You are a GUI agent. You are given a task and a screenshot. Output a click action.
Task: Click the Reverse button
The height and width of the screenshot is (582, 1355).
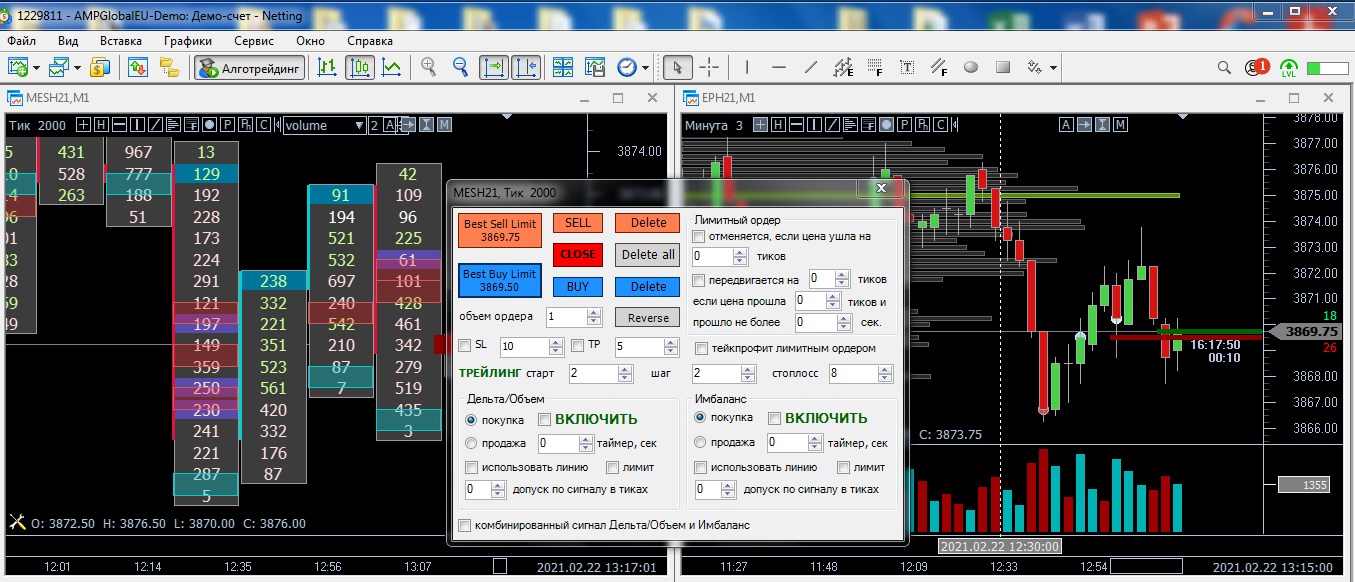click(647, 318)
